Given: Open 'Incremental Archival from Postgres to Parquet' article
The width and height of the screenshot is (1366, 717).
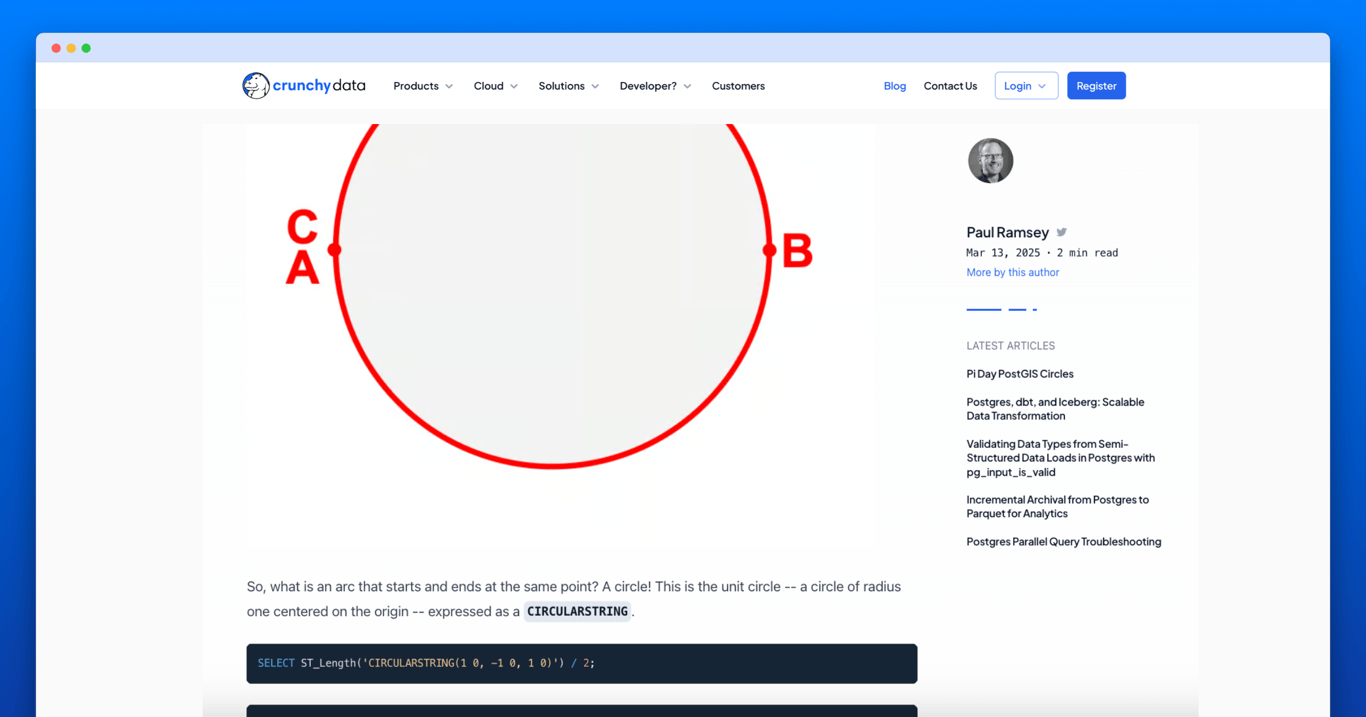Looking at the screenshot, I should [1057, 506].
